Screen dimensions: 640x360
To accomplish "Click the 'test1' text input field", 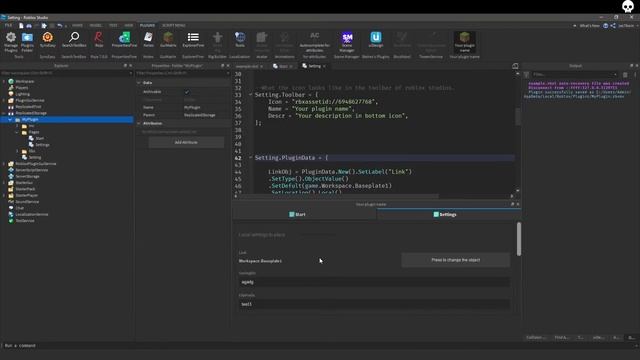I will pos(374,304).
